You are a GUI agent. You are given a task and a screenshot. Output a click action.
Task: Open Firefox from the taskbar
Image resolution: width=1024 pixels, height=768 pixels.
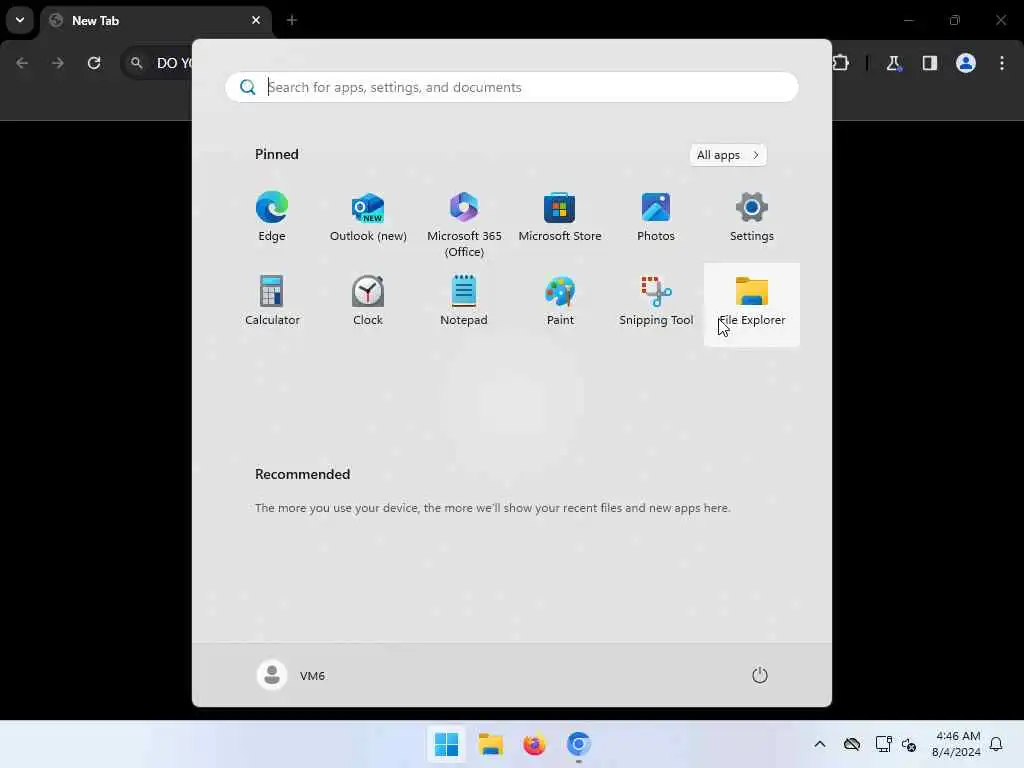[x=534, y=744]
